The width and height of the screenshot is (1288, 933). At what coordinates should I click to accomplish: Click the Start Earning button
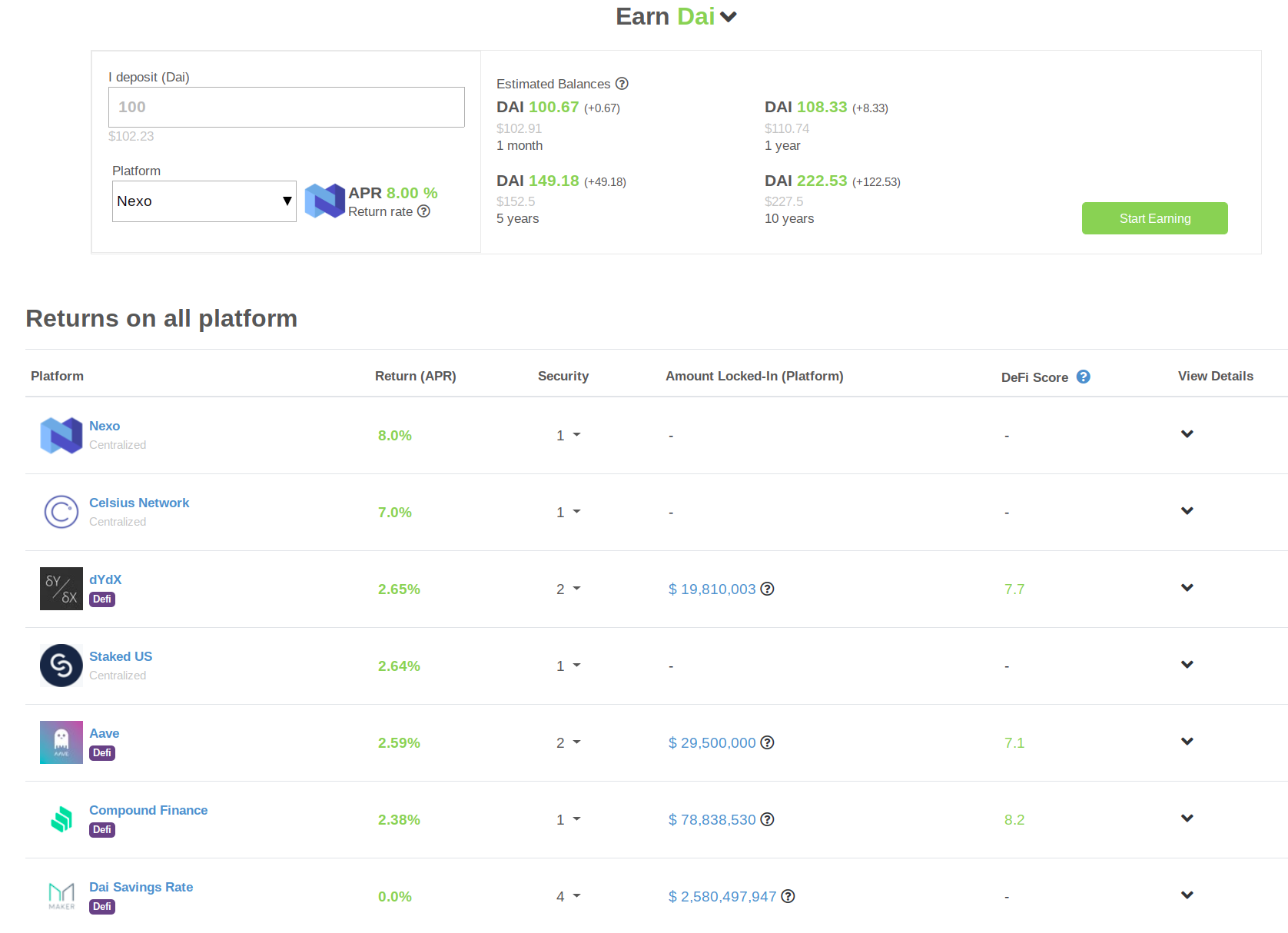coord(1154,218)
